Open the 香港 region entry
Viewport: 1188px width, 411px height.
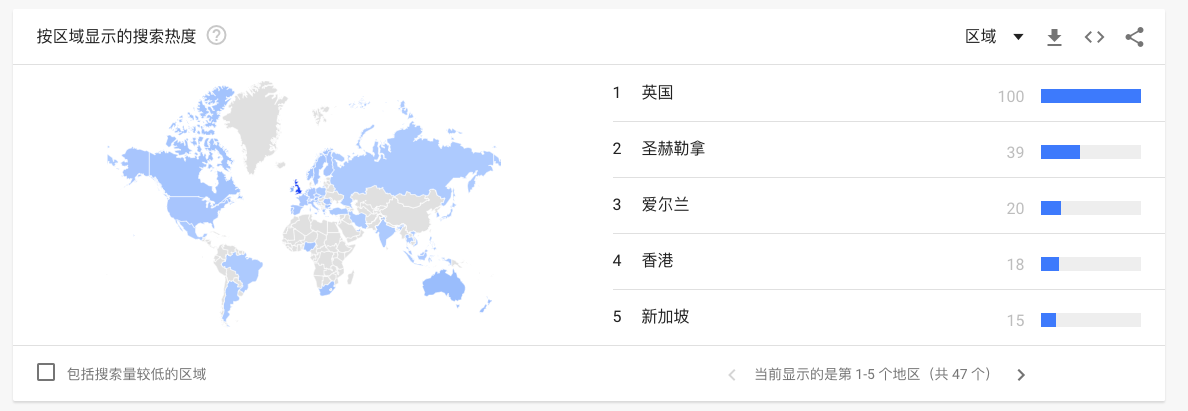[657, 261]
